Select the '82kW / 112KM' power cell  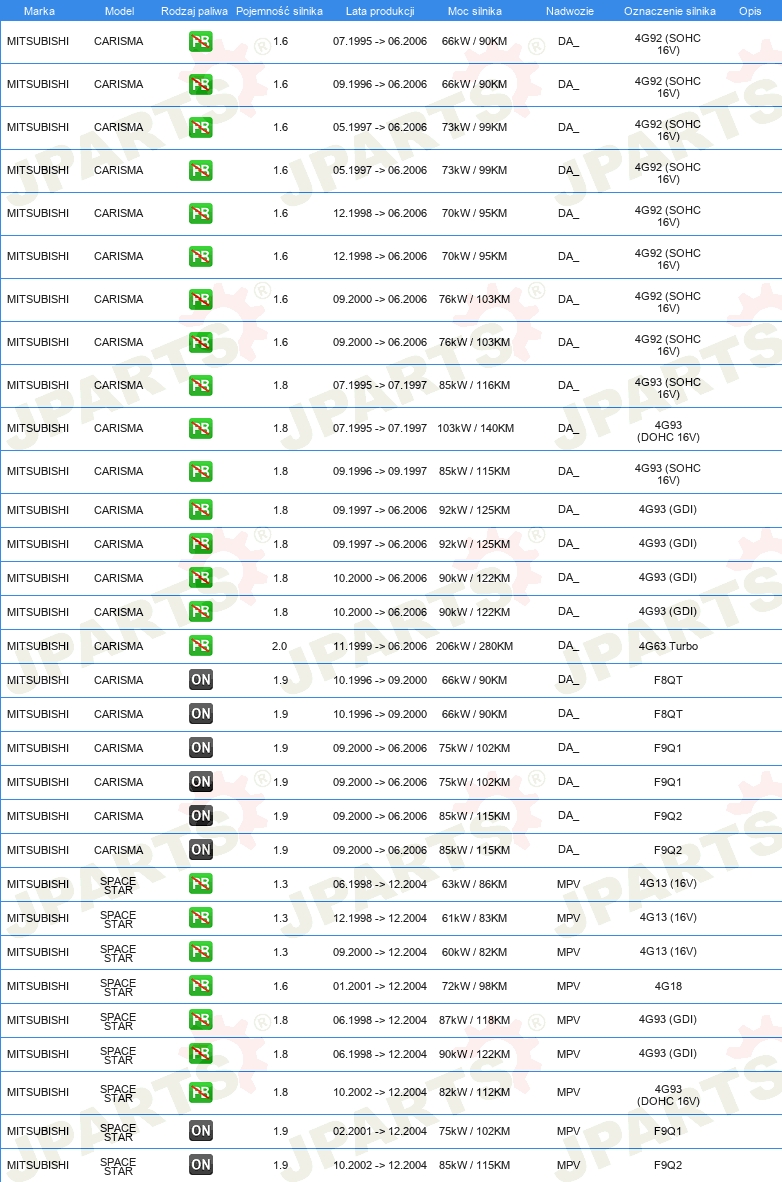[x=474, y=1092]
